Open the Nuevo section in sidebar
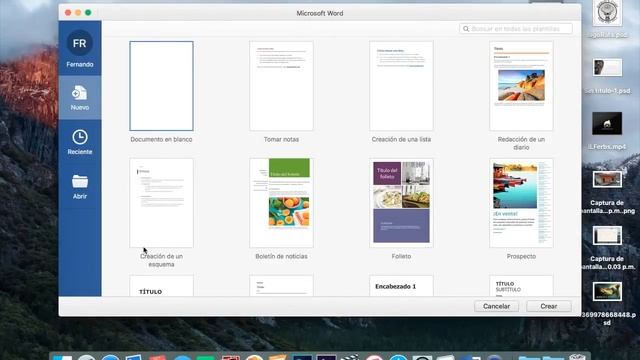640x360 pixels. pyautogui.click(x=80, y=98)
